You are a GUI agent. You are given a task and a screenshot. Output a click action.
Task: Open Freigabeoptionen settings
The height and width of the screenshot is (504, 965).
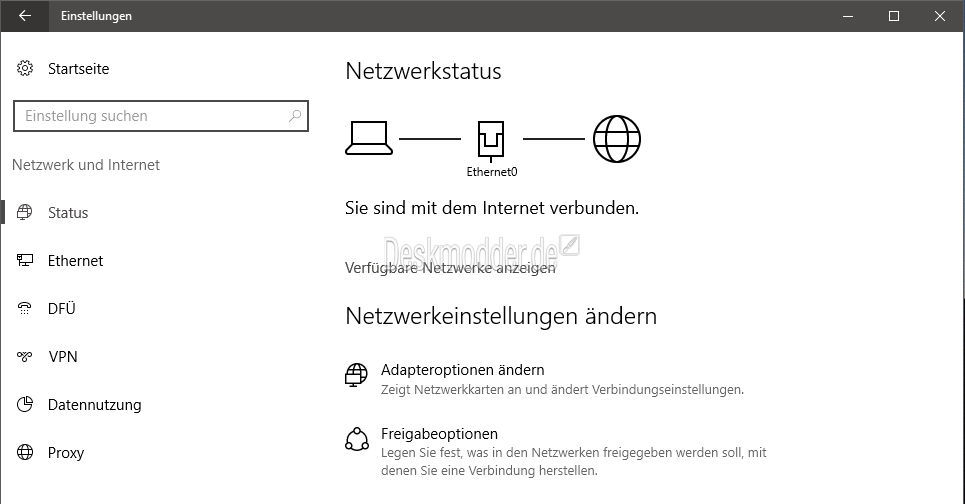point(439,434)
